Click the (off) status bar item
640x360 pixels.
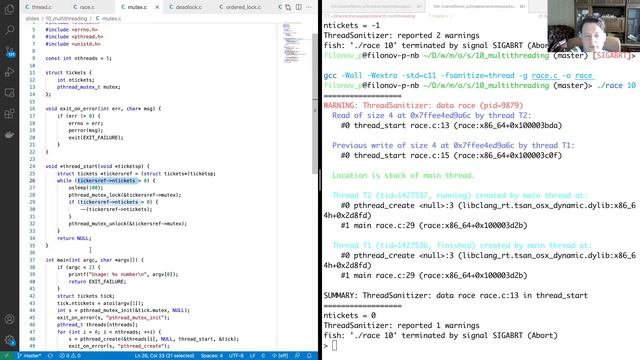click(x=280, y=356)
